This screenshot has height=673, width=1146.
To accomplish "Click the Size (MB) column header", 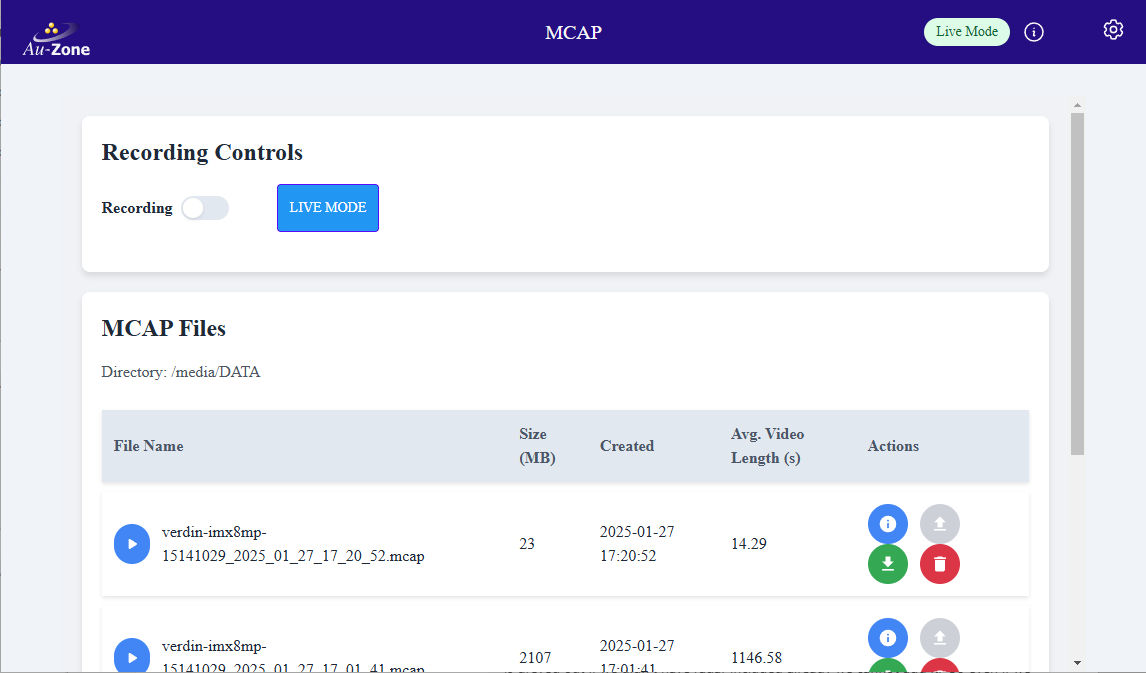I will tap(537, 446).
